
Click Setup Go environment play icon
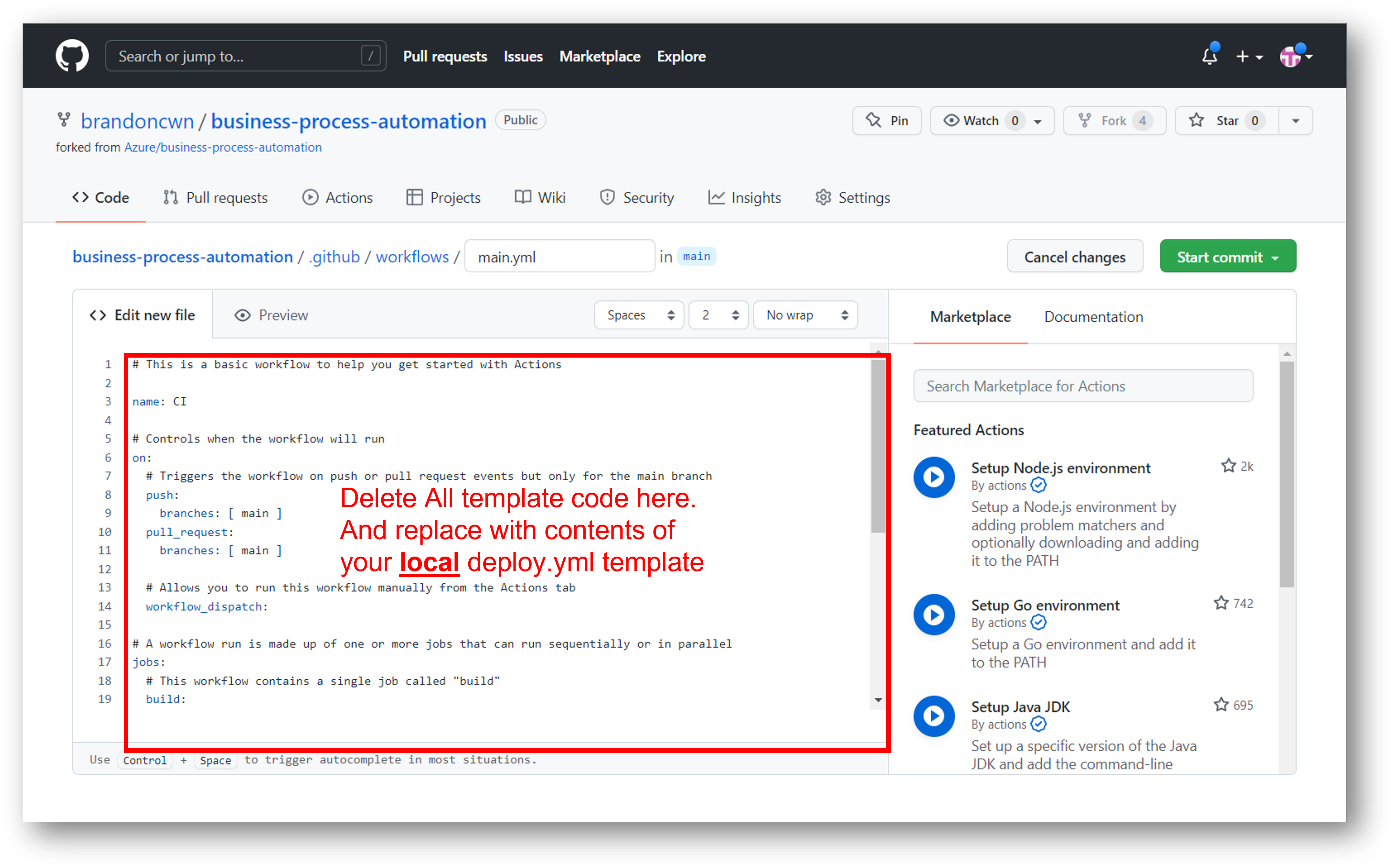pyautogui.click(x=934, y=614)
